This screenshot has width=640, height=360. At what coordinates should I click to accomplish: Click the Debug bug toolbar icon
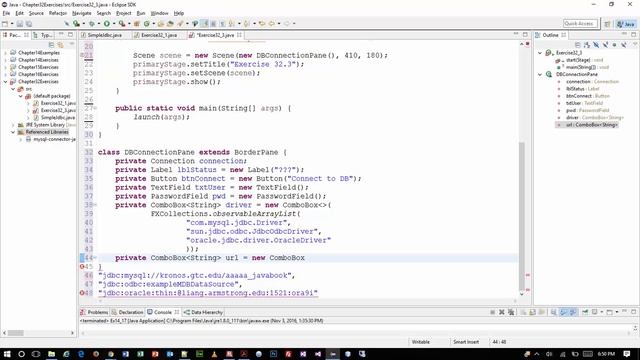tap(92, 24)
